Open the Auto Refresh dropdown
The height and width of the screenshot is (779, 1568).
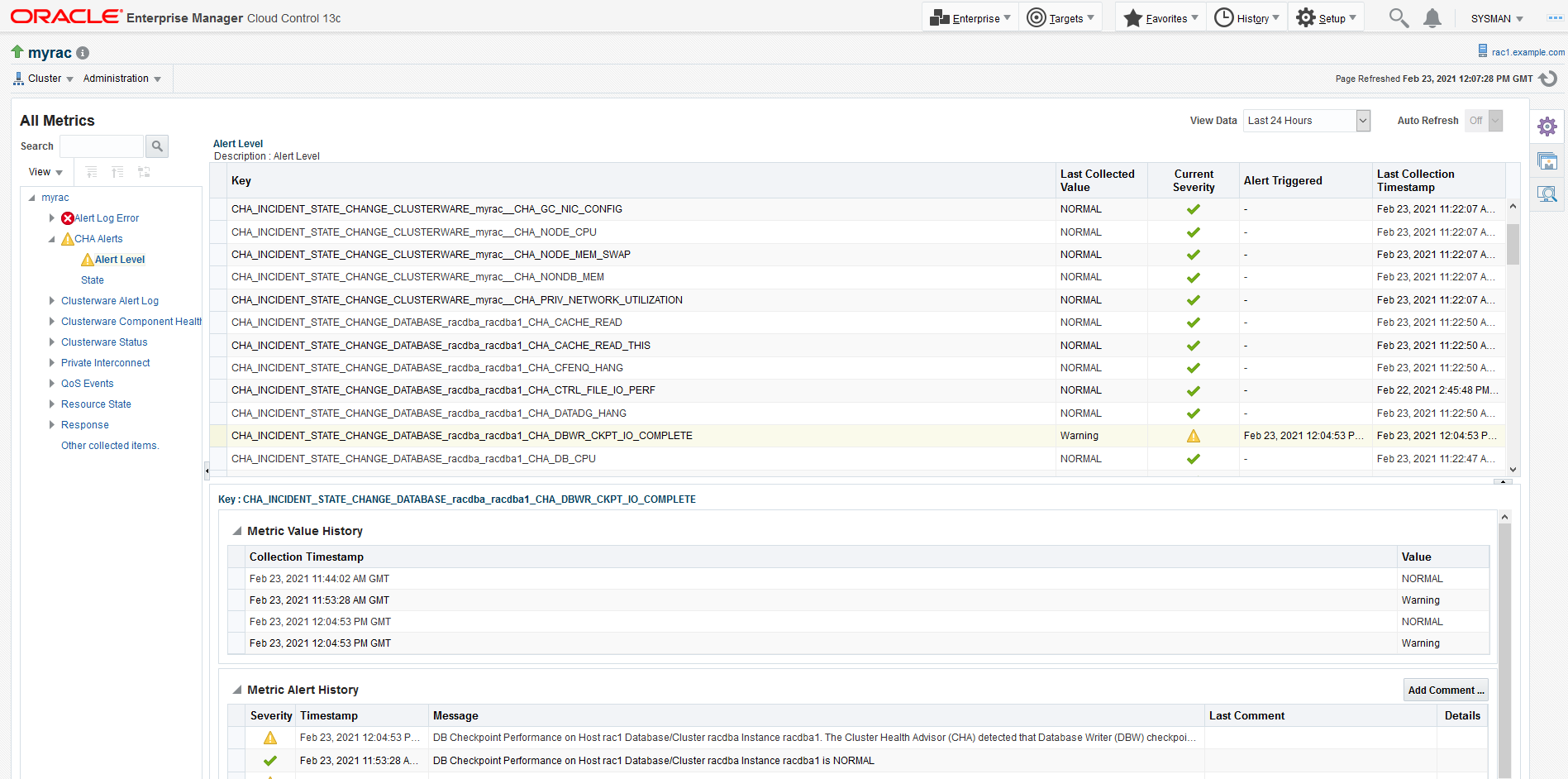(x=1484, y=121)
